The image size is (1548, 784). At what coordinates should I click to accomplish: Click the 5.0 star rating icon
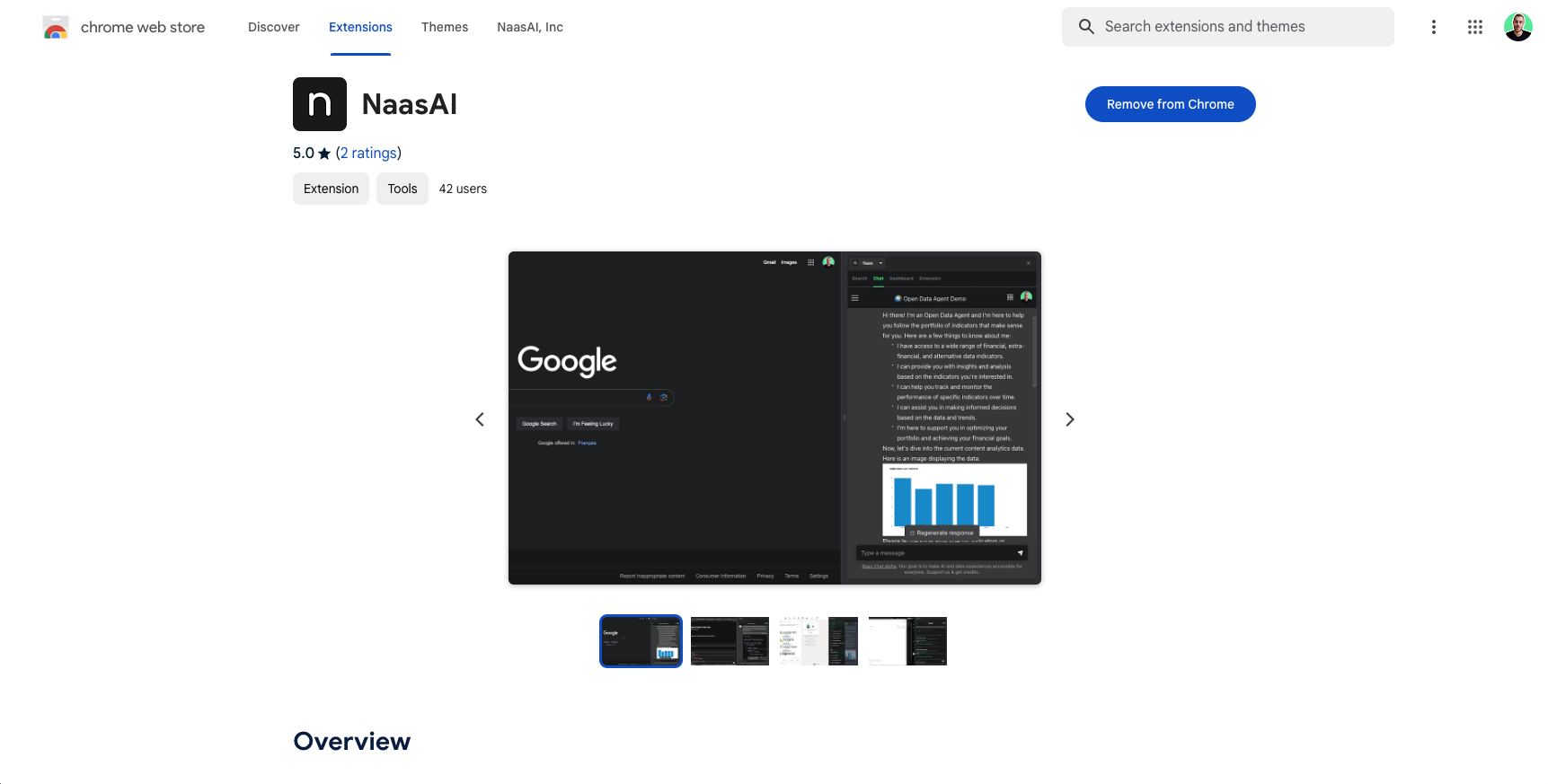pos(324,154)
